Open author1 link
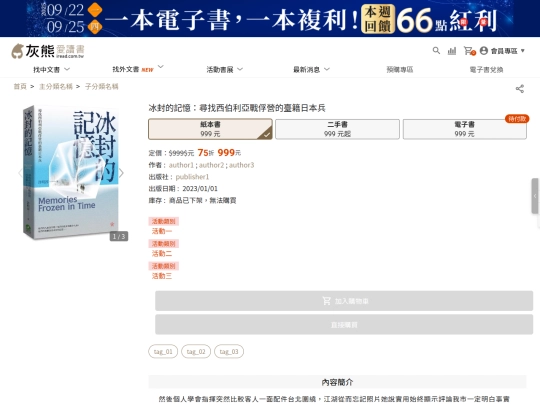This screenshot has height=405, width=540. [181, 165]
